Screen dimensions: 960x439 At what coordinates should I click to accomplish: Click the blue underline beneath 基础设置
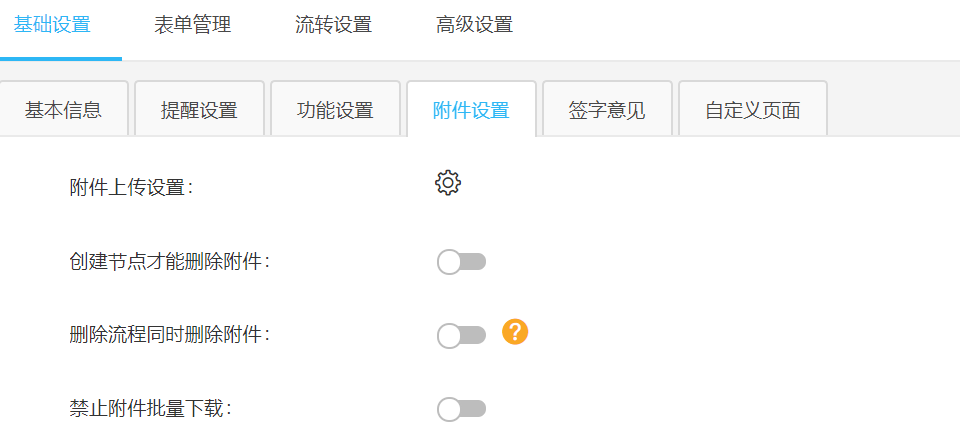tap(60, 59)
